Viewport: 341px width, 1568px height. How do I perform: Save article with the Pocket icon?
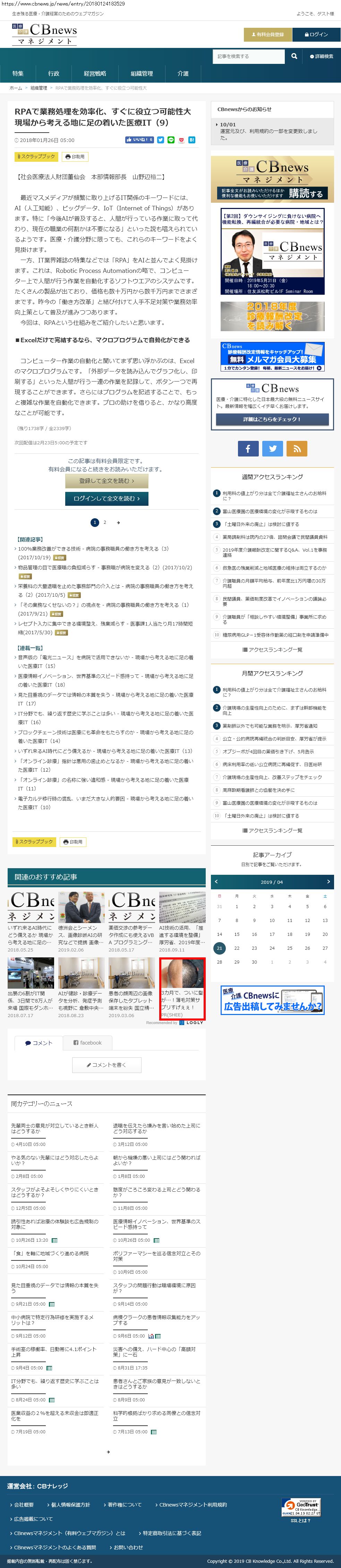[x=181, y=140]
